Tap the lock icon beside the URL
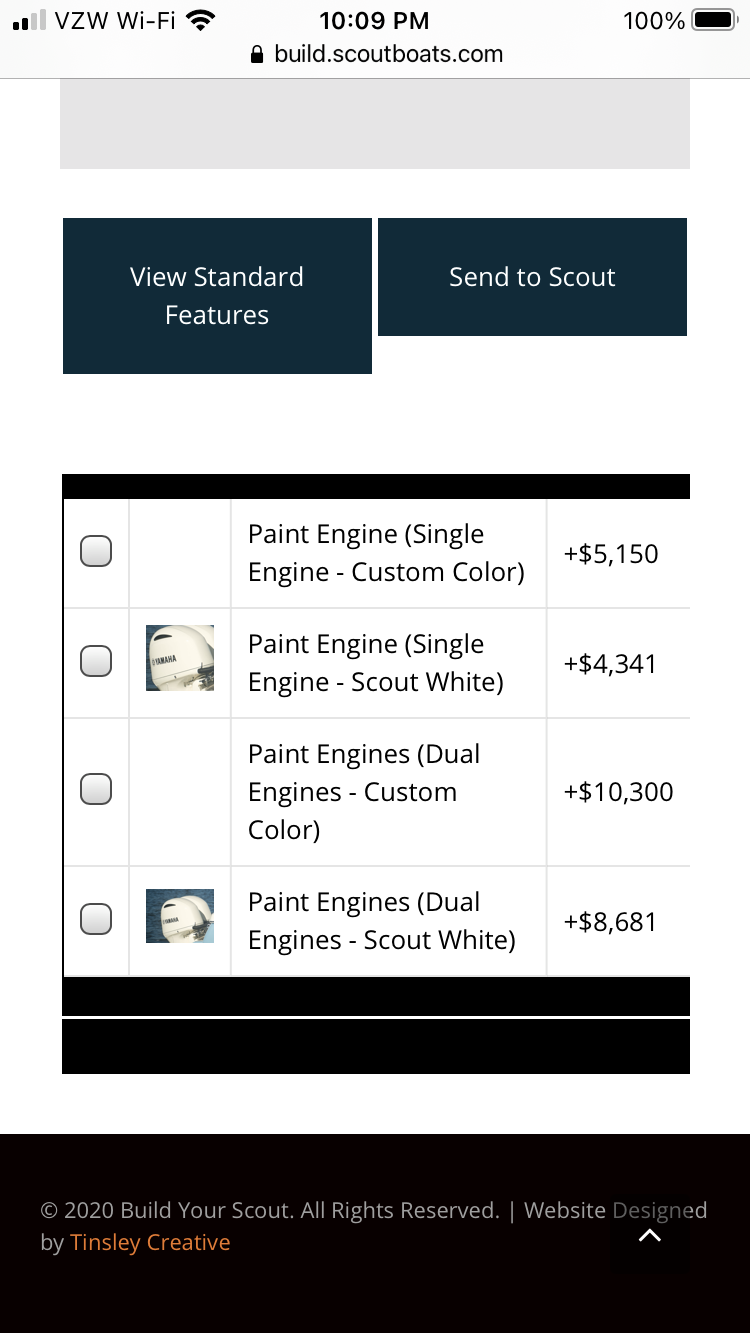The width and height of the screenshot is (750, 1334). pos(257,54)
